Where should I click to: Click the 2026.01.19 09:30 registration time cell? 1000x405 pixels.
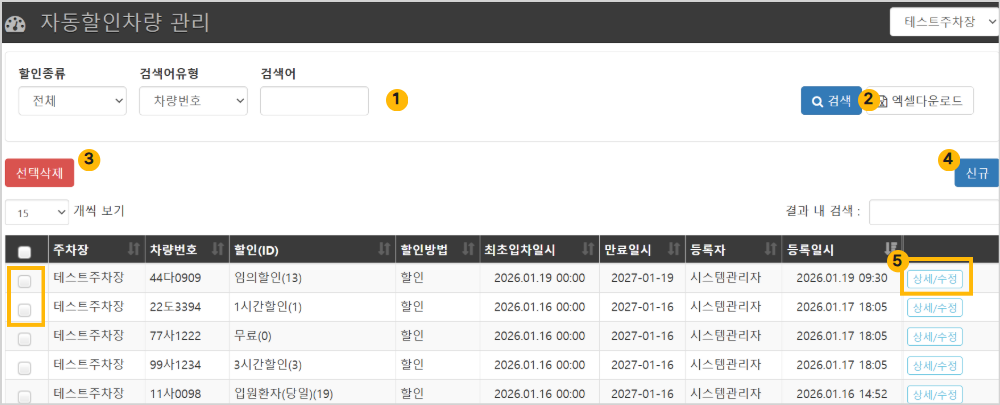[842, 278]
